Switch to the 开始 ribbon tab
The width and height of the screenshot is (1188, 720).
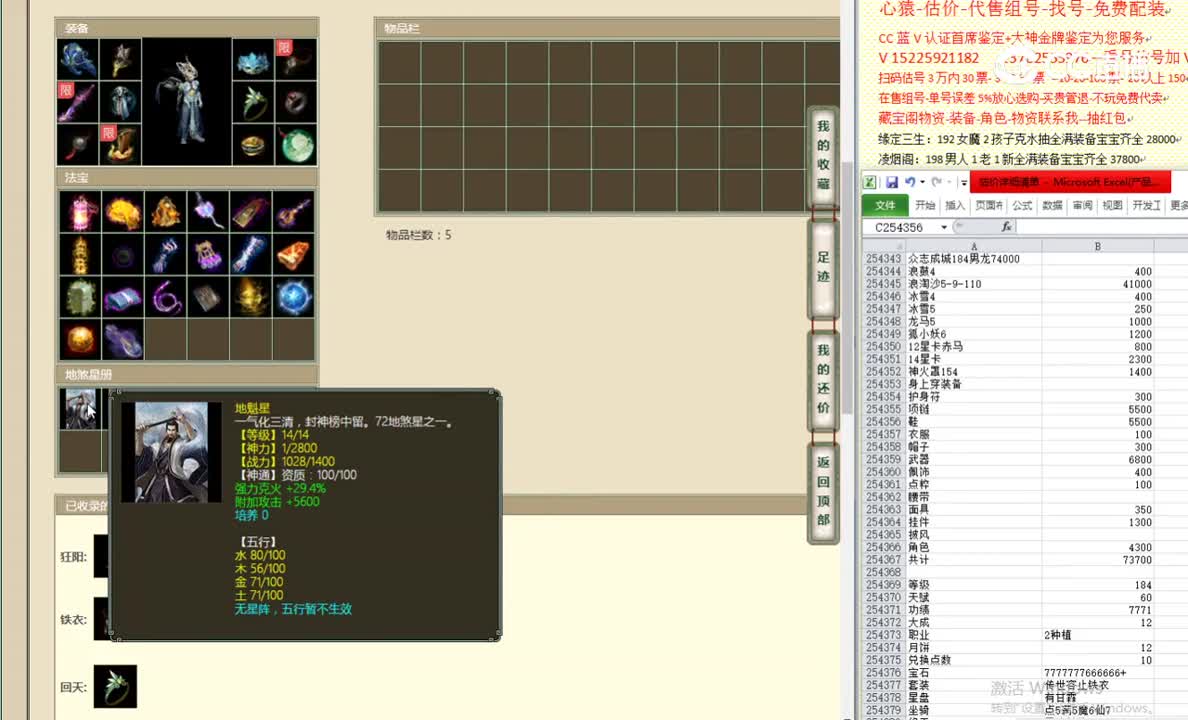925,205
